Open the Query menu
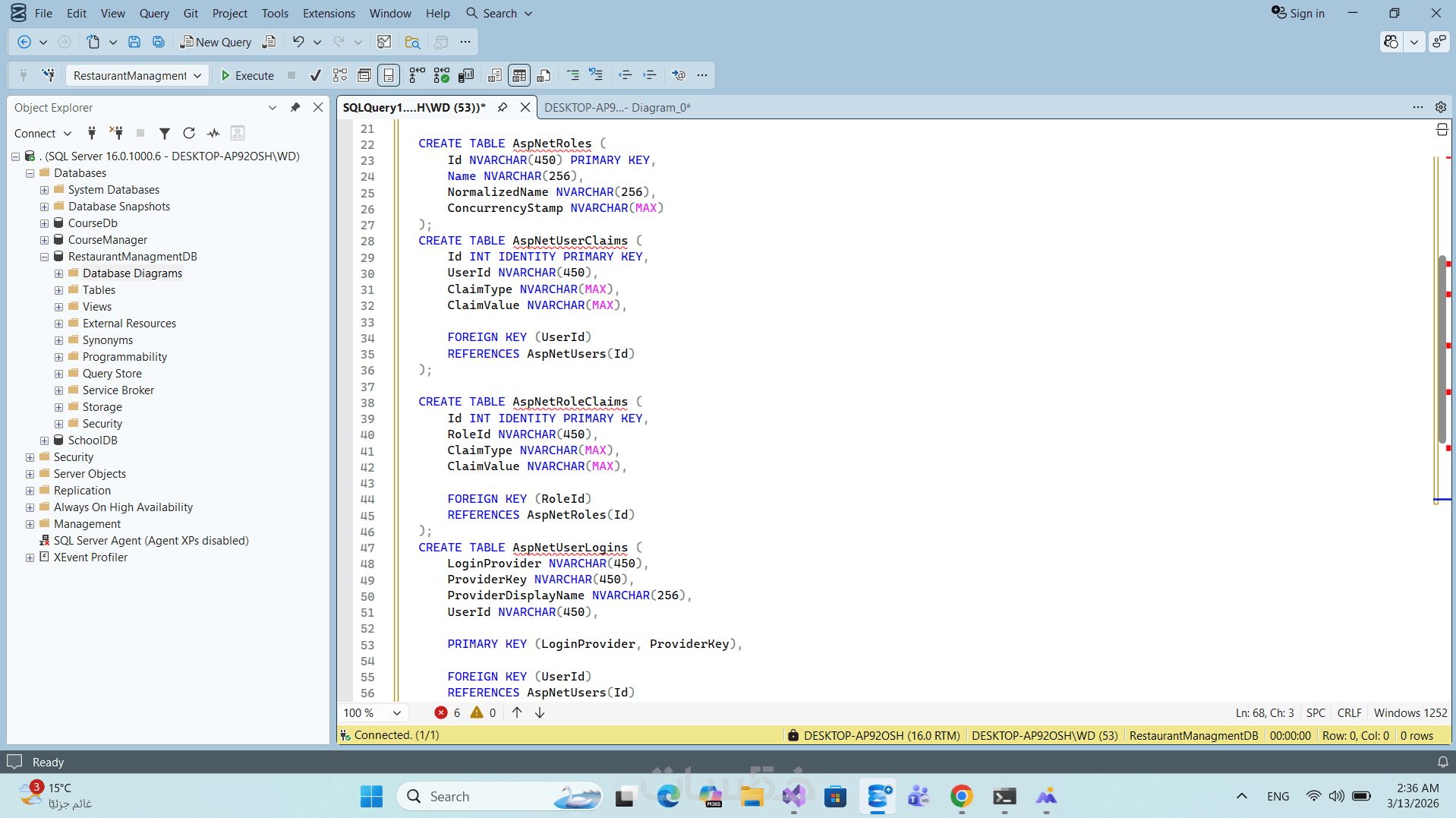The height and width of the screenshot is (818, 1456). (154, 13)
